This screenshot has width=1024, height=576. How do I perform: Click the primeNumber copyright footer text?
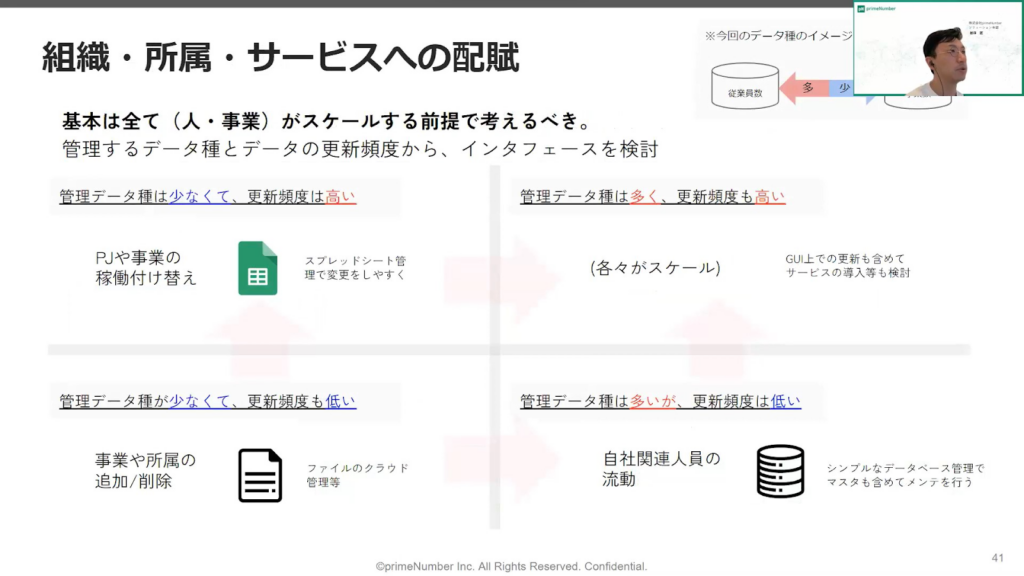511,566
